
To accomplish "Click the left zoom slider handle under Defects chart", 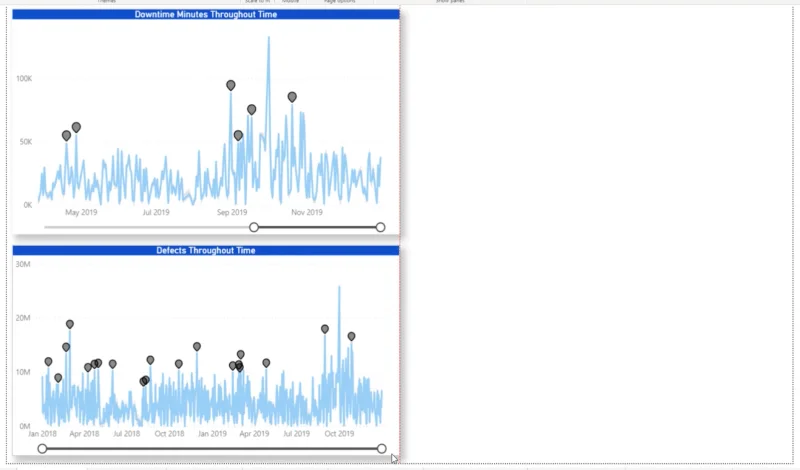I will 42,449.
